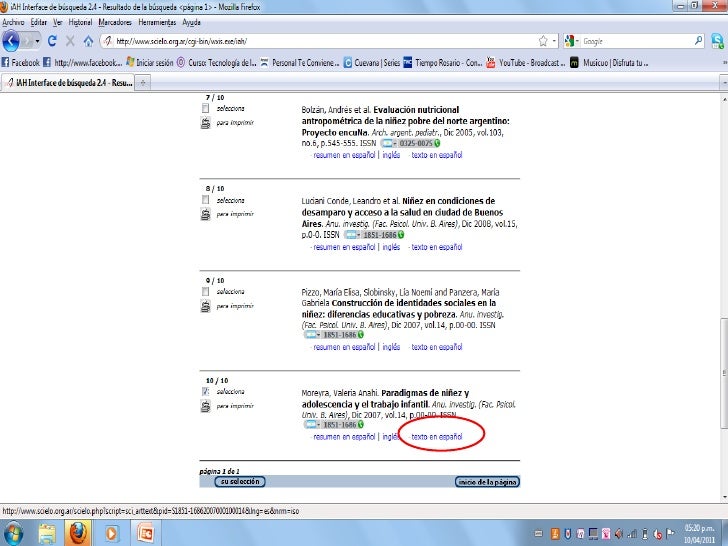Open the Ayuda menu
The width and height of the screenshot is (728, 546).
pyautogui.click(x=191, y=22)
